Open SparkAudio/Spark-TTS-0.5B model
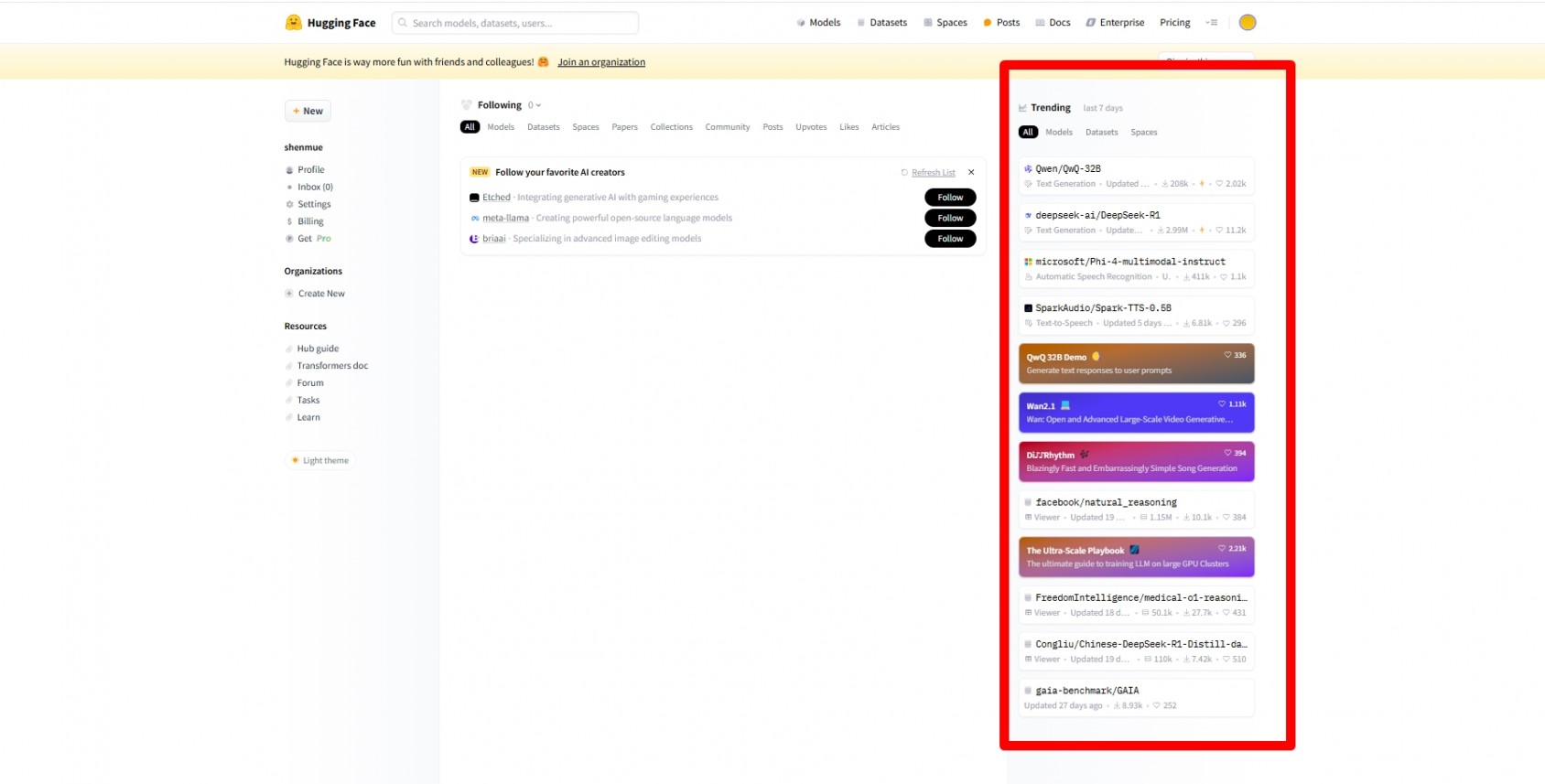1545x784 pixels. click(x=1136, y=316)
